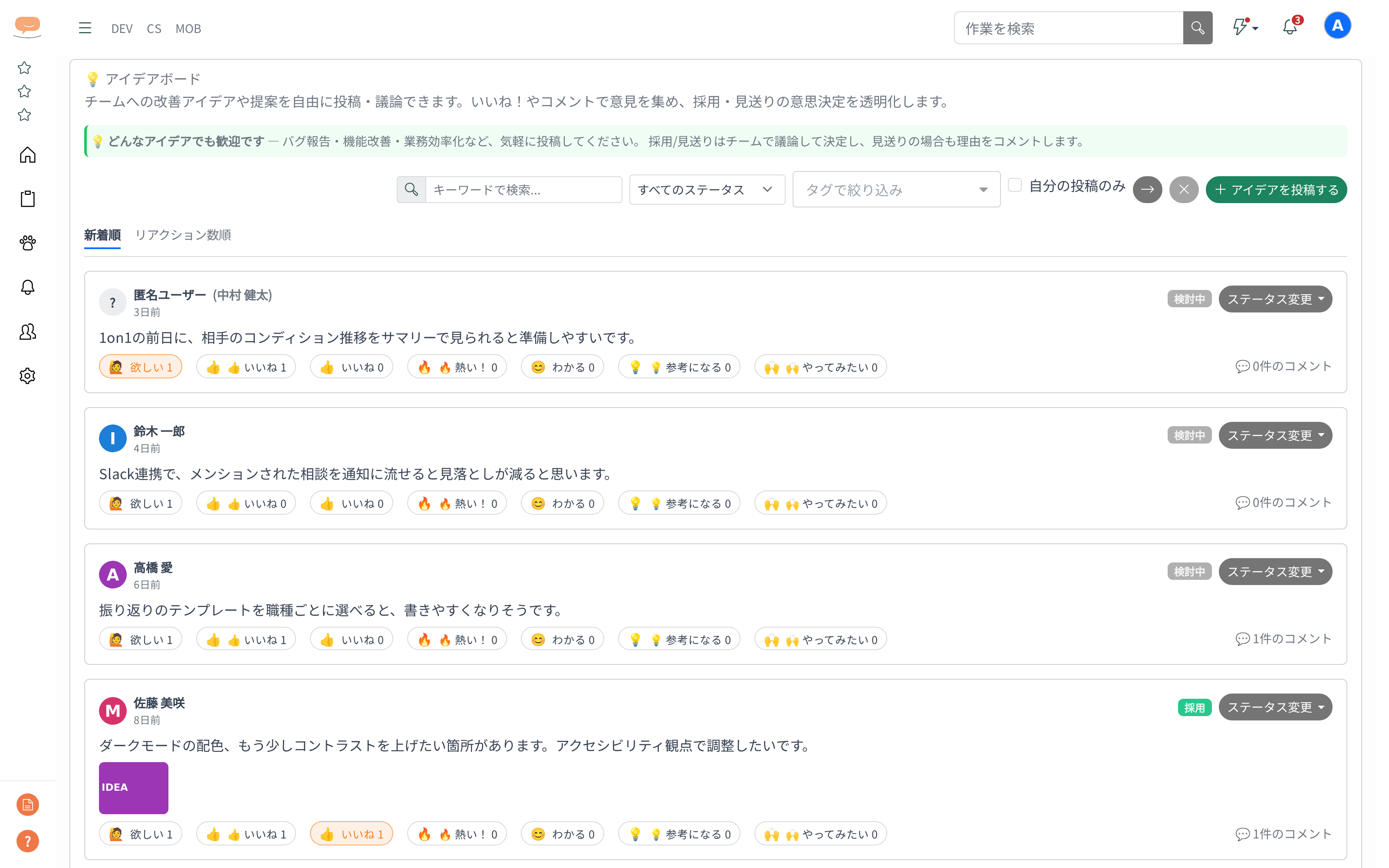Viewport: 1389px width, 868px height.
Task: Toggle 熱い！ reaction on Slack連携 post
Action: (x=457, y=503)
